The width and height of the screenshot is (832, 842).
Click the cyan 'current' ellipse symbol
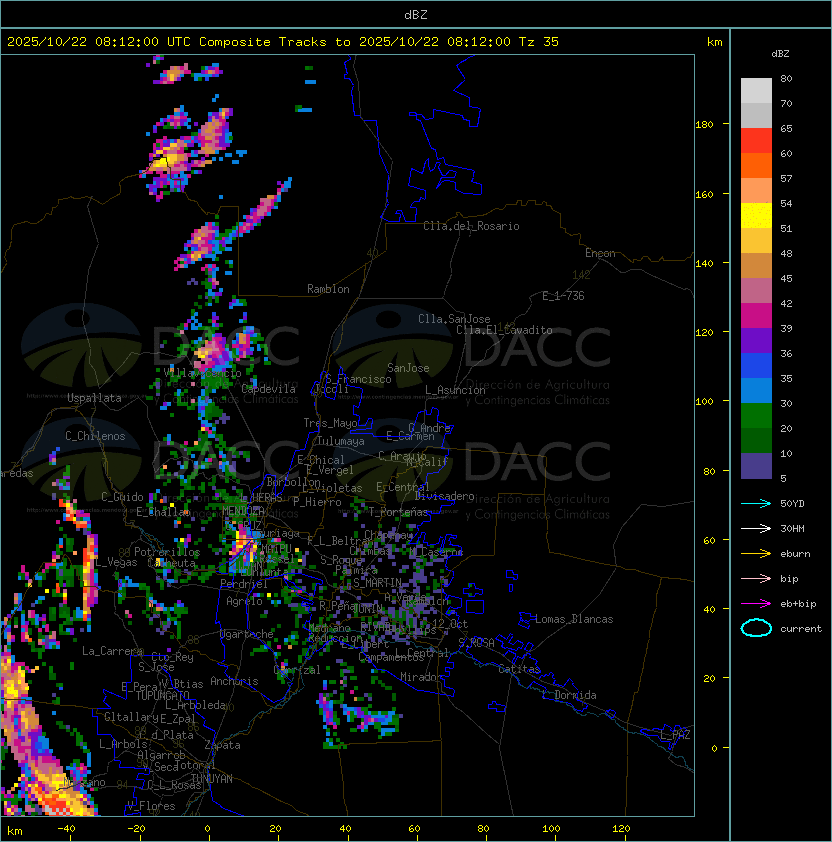tap(756, 628)
